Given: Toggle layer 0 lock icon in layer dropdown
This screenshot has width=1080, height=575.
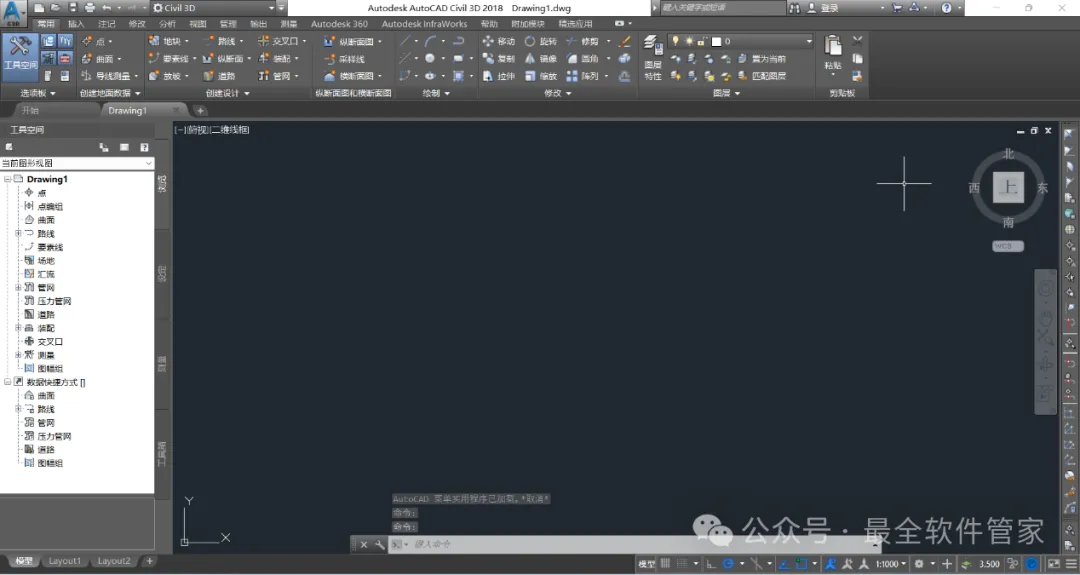Looking at the screenshot, I should click(701, 41).
